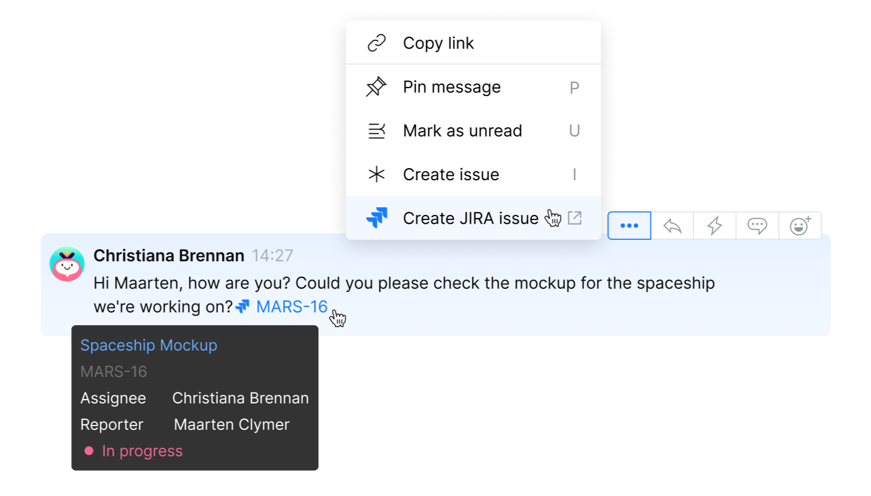The width and height of the screenshot is (871, 496).
Task: Click the small JIRA logo before MARS-16 in the message
Action: pyautogui.click(x=243, y=307)
